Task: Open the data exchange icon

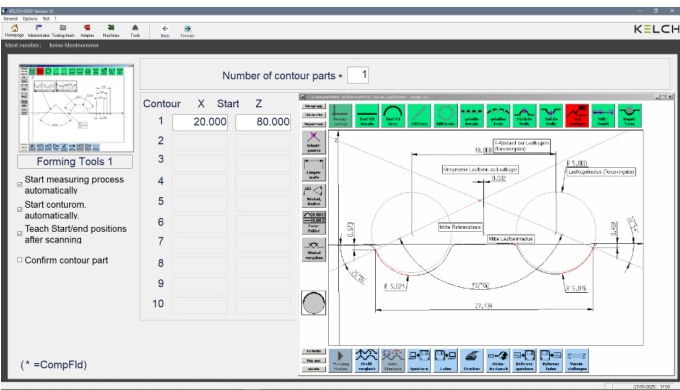Action: pyautogui.click(x=498, y=360)
